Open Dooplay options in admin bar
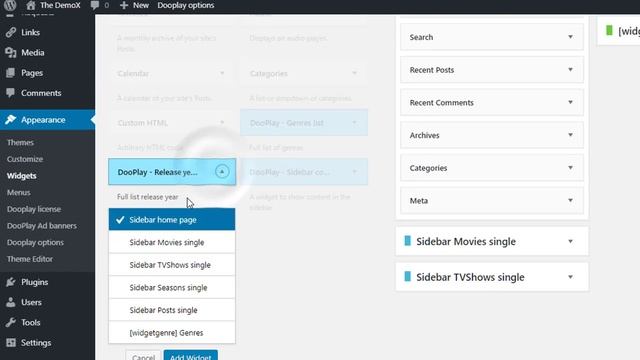Screen dimensions: 640x360 point(186,5)
